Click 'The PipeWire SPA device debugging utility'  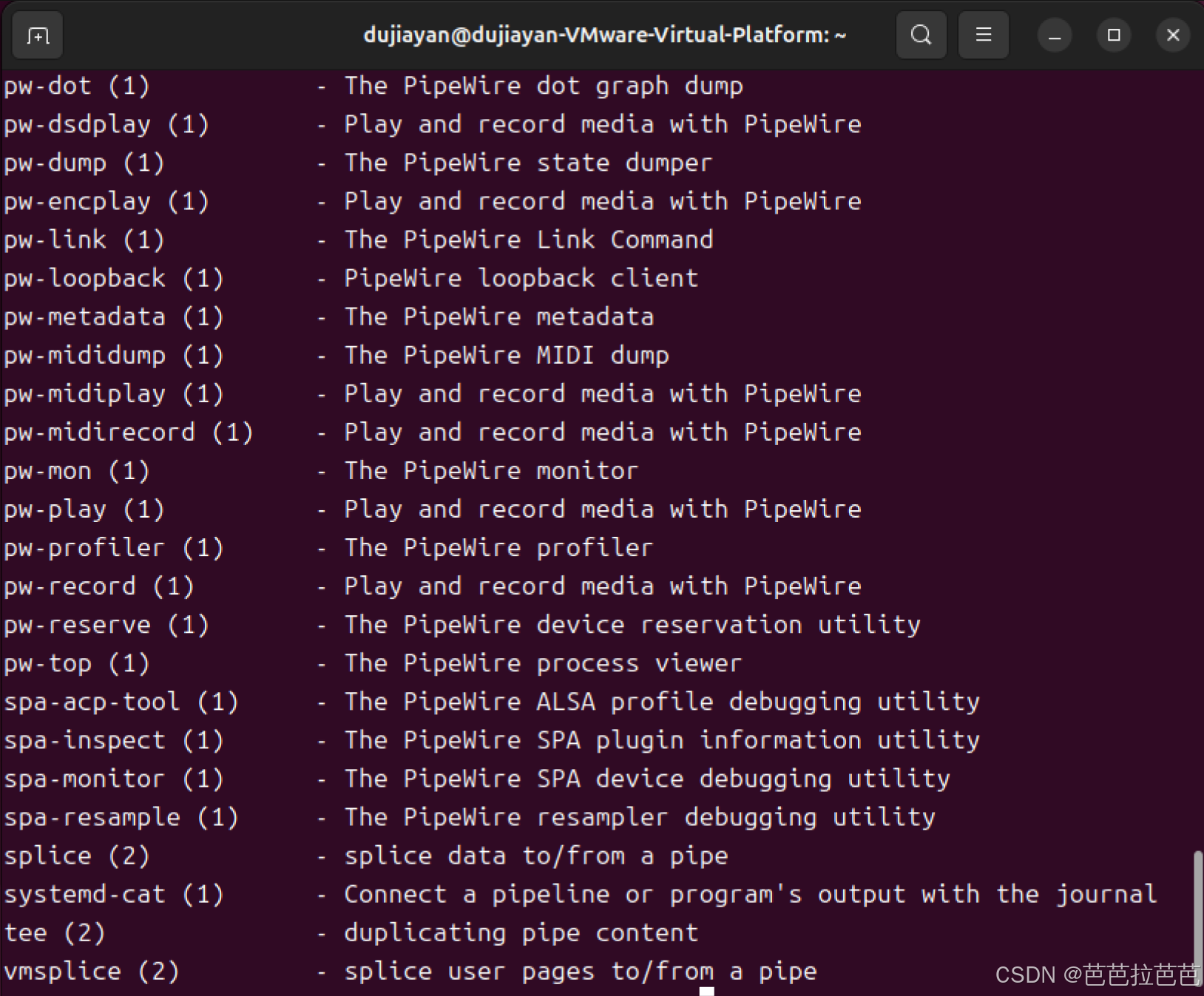648,779
